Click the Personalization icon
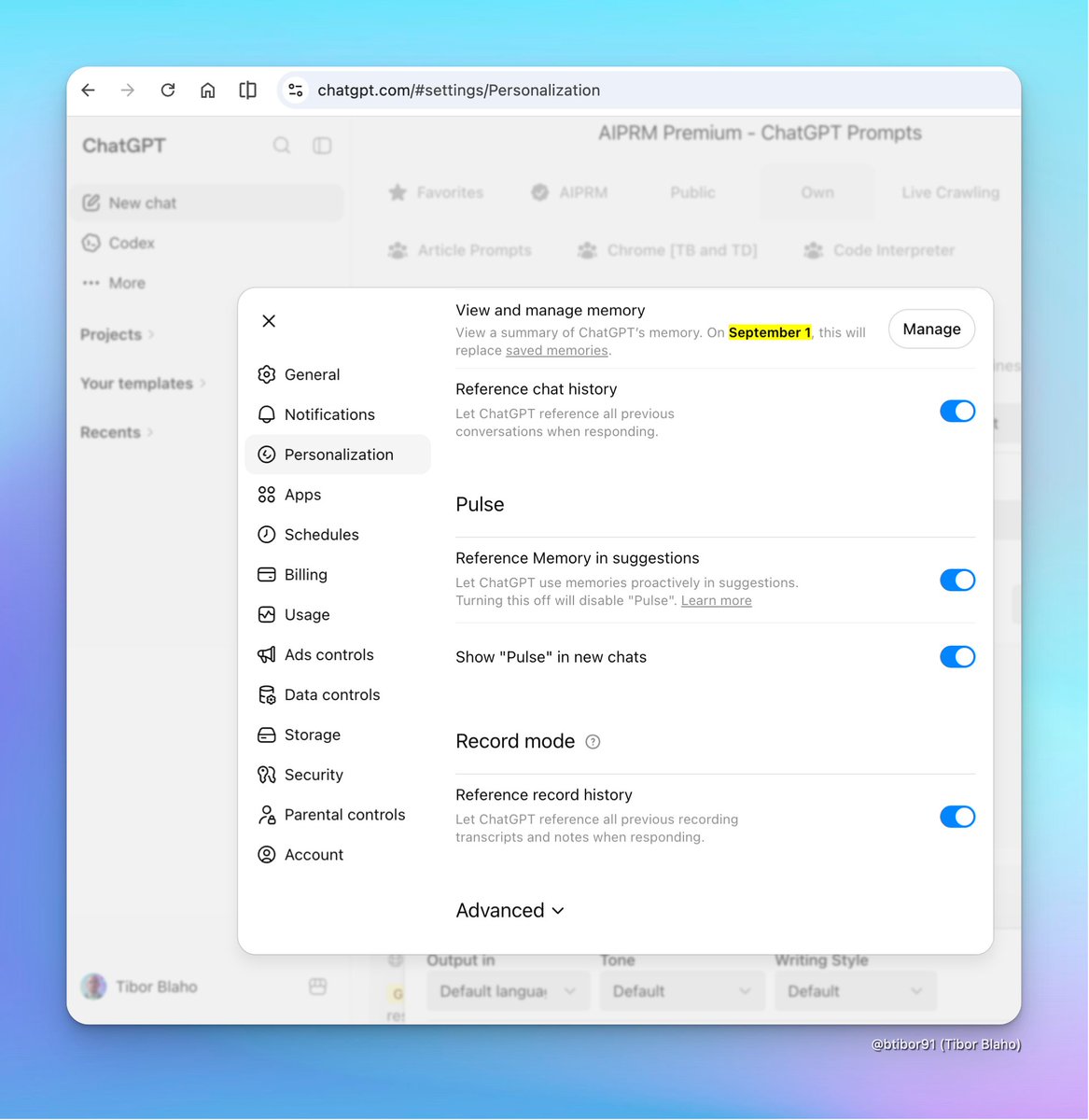This screenshot has height=1120, width=1089. (267, 455)
